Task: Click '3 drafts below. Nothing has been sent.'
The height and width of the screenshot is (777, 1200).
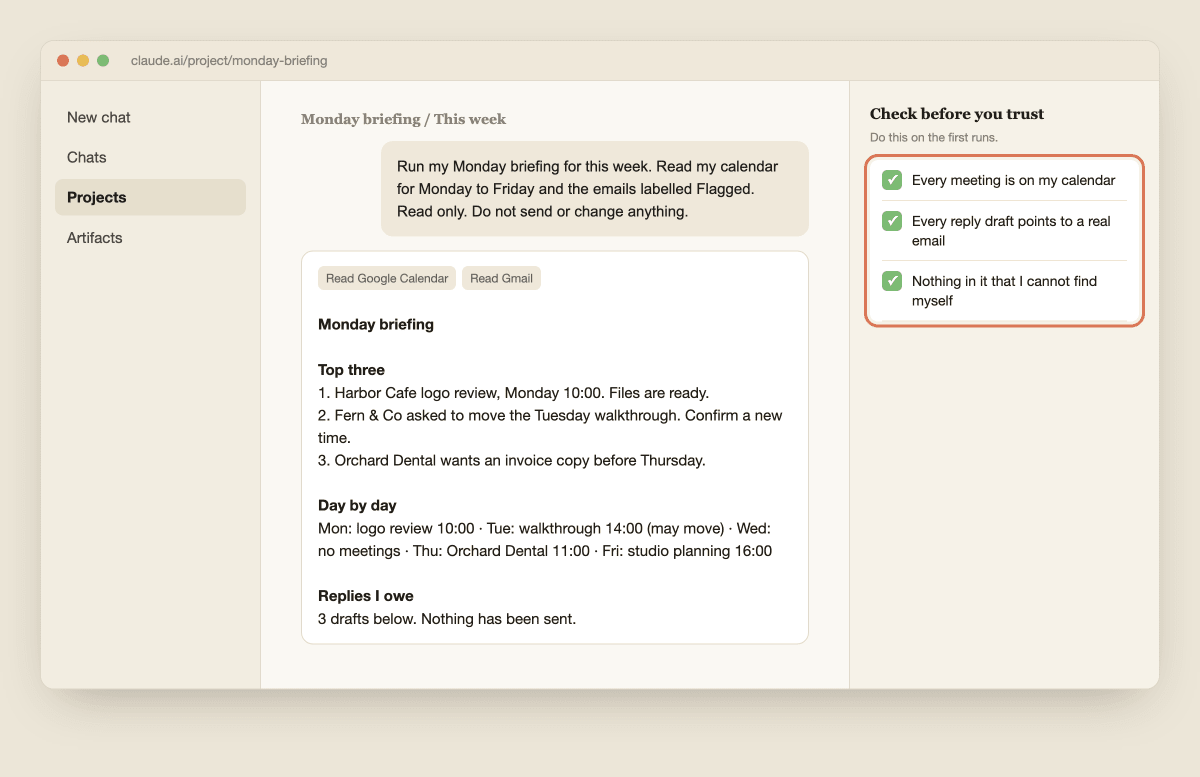Action: [x=447, y=619]
